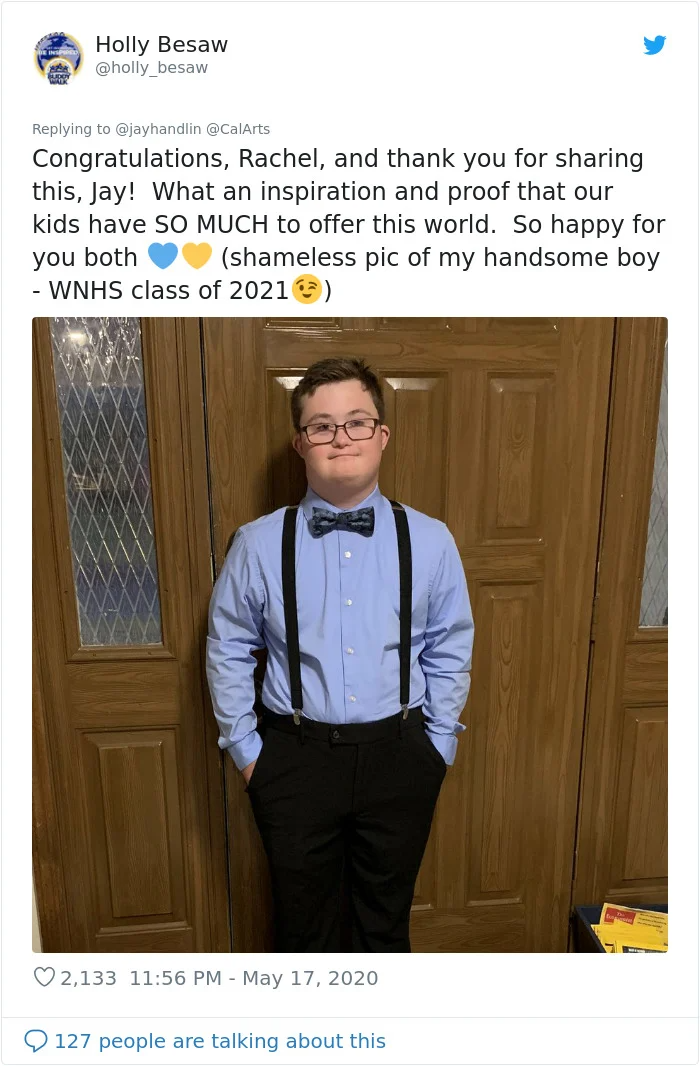The width and height of the screenshot is (700, 1066).
Task: Click the Twitter bird logo
Action: click(x=654, y=45)
